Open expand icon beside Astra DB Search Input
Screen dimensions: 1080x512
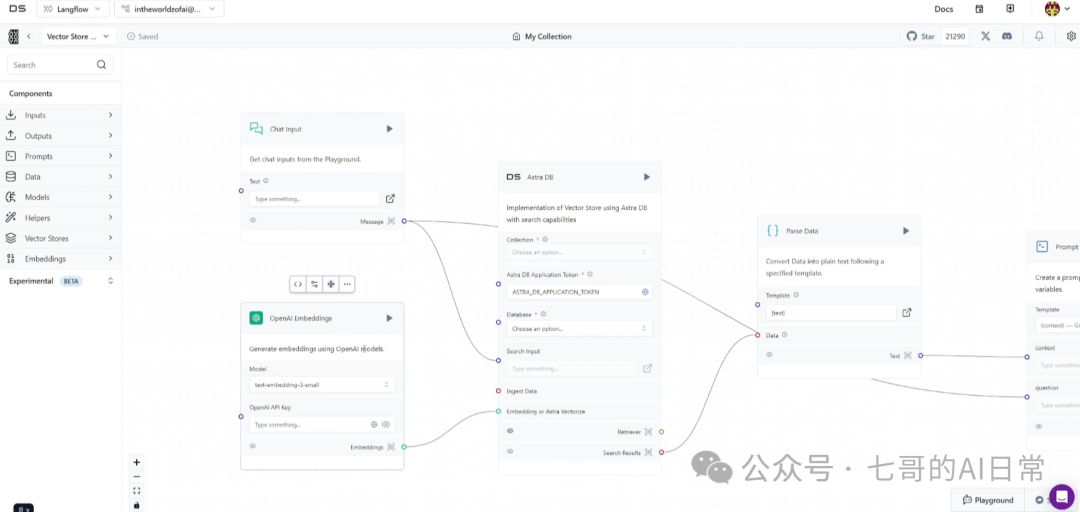coord(647,369)
